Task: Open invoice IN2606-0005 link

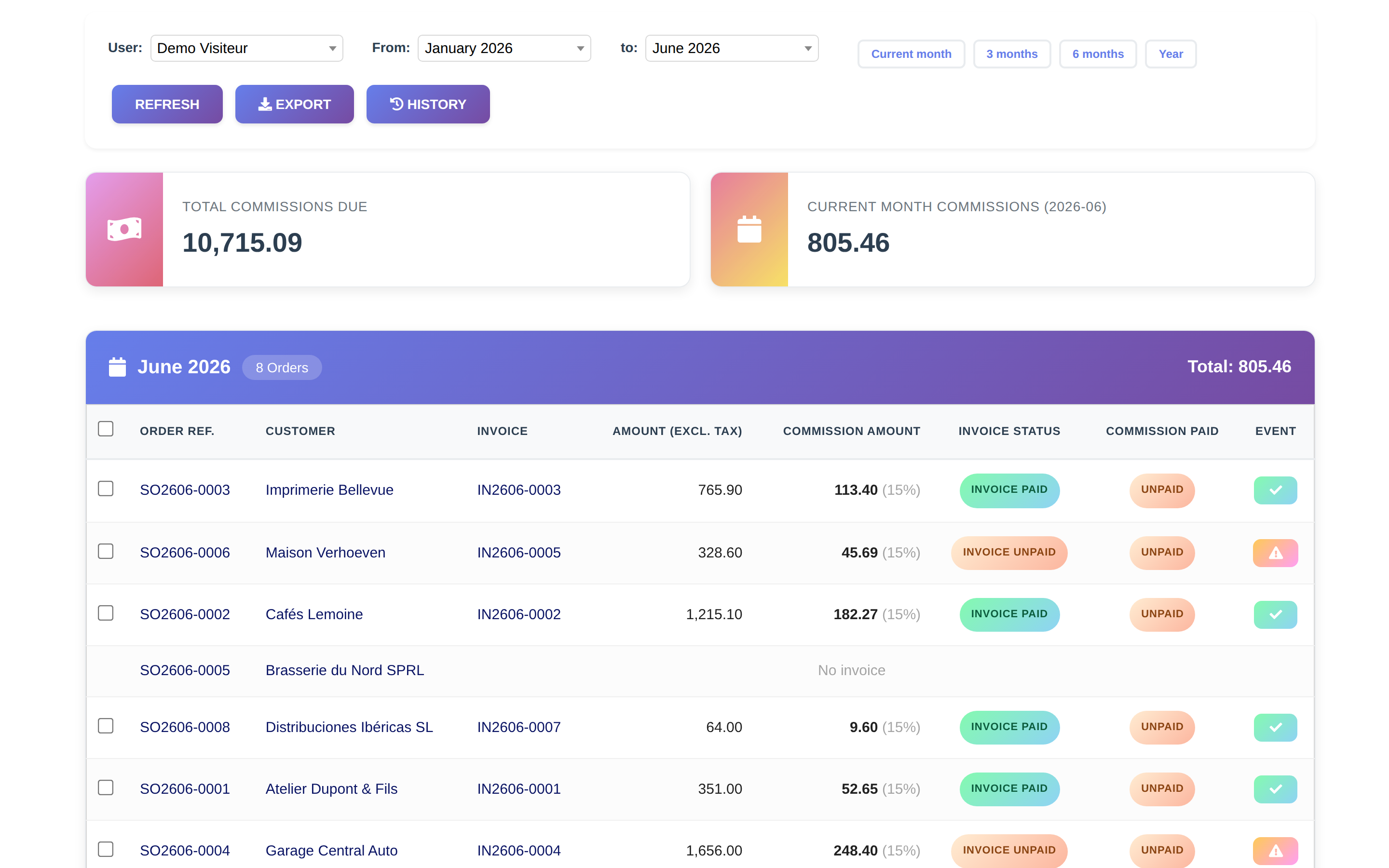Action: (x=519, y=552)
